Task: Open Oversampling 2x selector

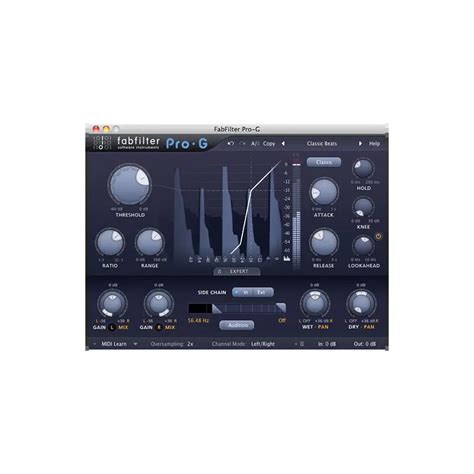Action: click(x=172, y=344)
